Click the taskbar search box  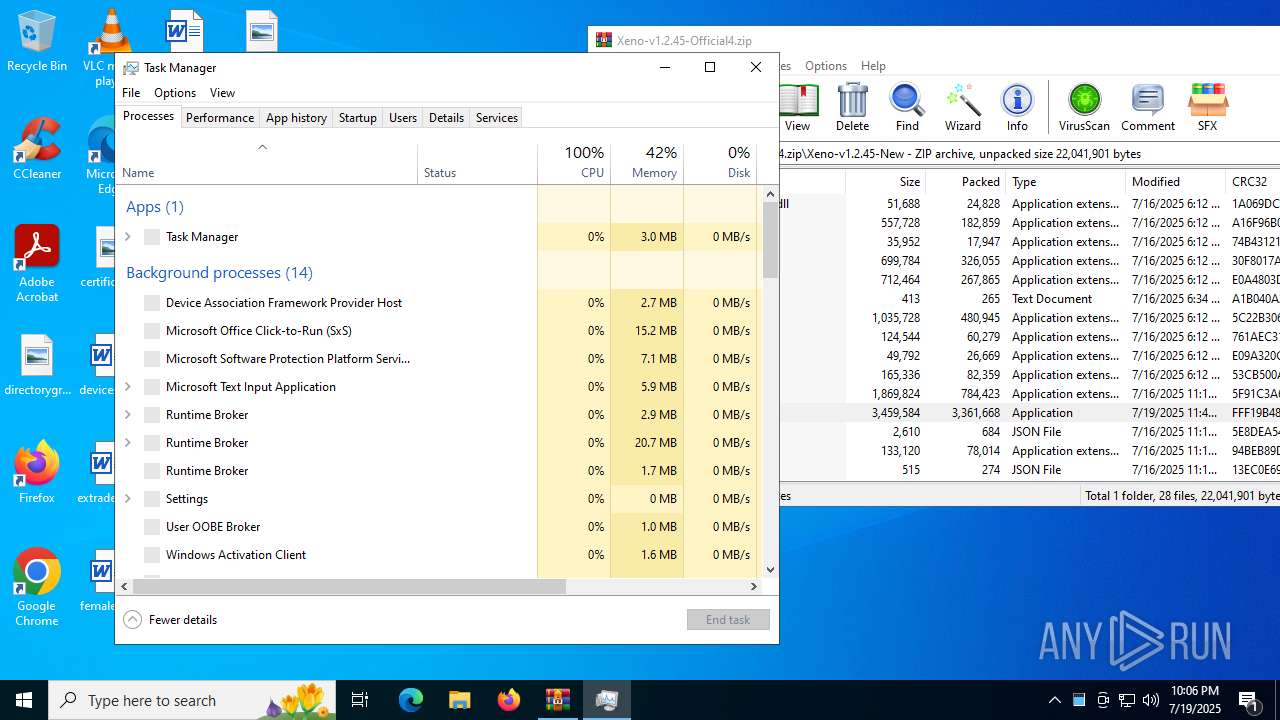[193, 700]
